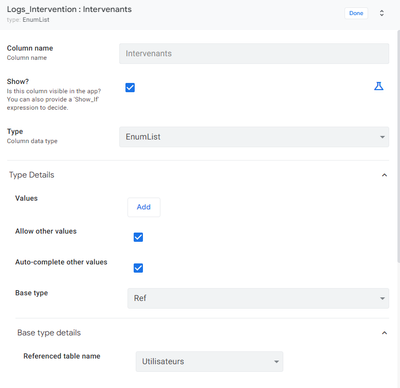Click the Show? label text
400x388 pixels.
click(x=18, y=82)
